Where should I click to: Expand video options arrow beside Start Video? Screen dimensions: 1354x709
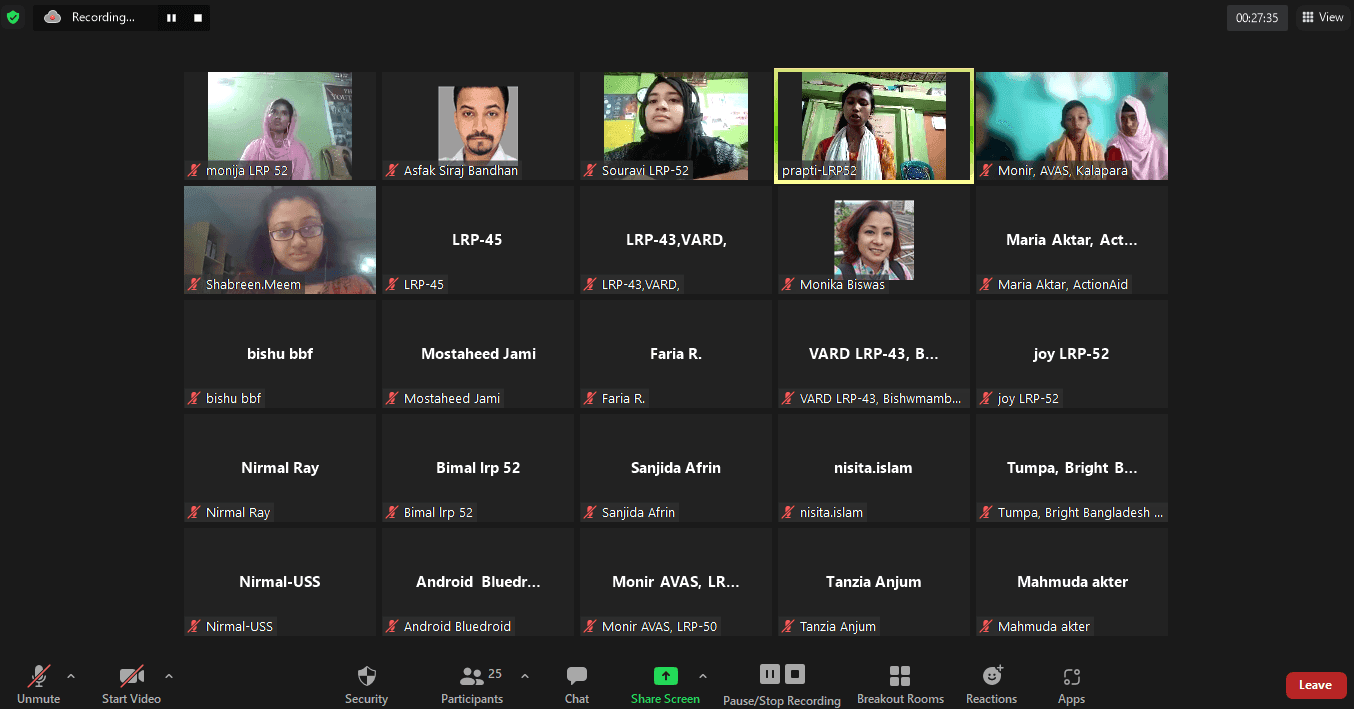coord(168,676)
